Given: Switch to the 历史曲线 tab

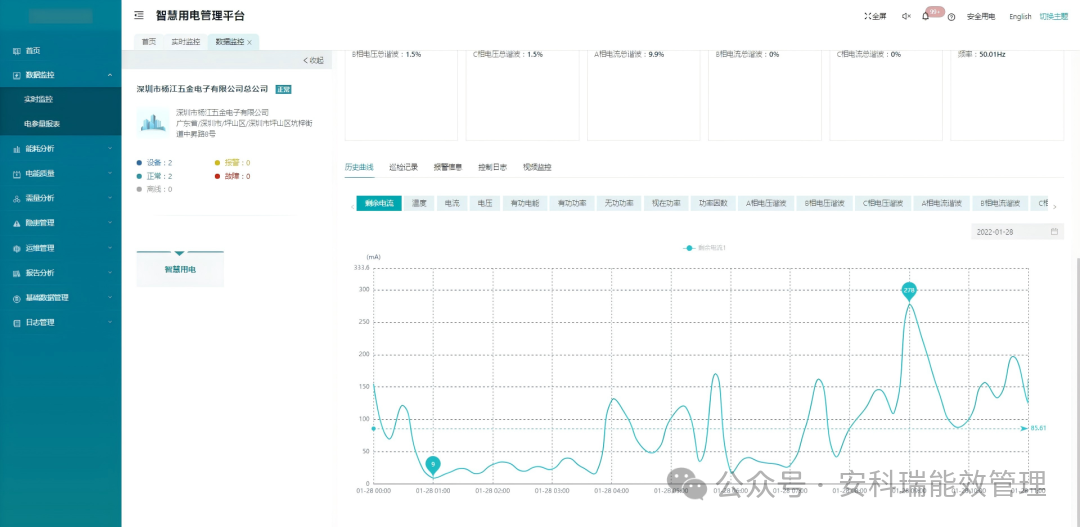Looking at the screenshot, I should point(359,167).
